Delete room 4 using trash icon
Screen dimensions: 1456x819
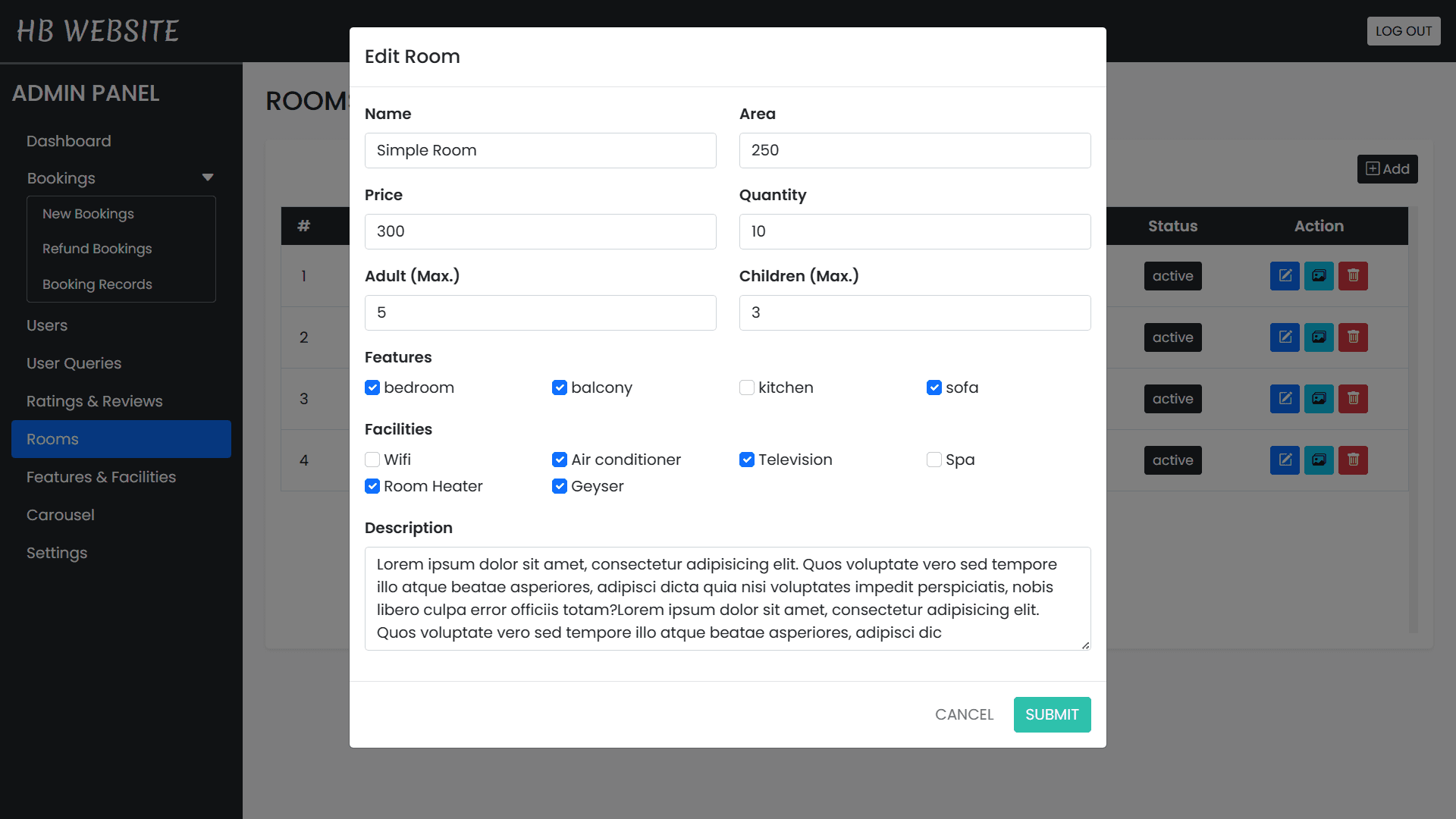tap(1353, 460)
